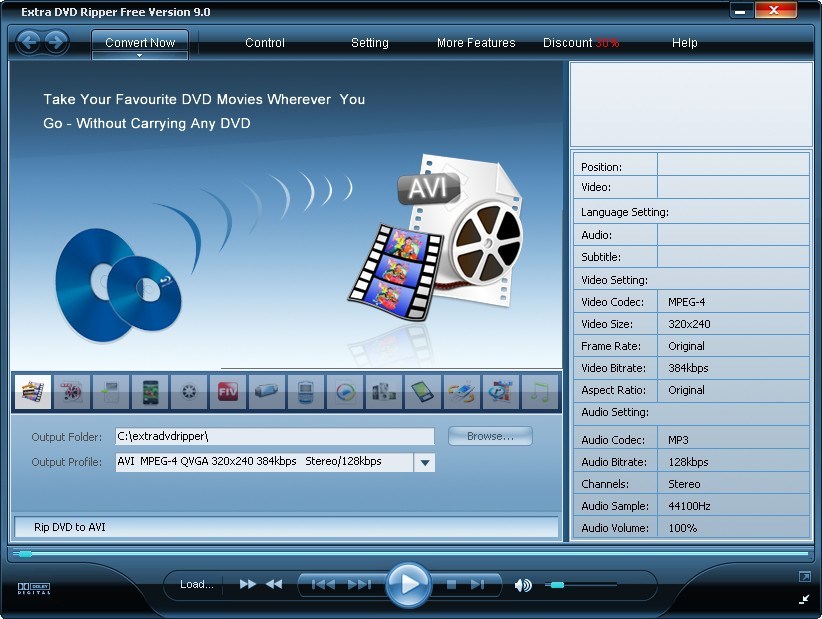Open the Discount 30% menu
The width and height of the screenshot is (822, 619).
coord(581,42)
